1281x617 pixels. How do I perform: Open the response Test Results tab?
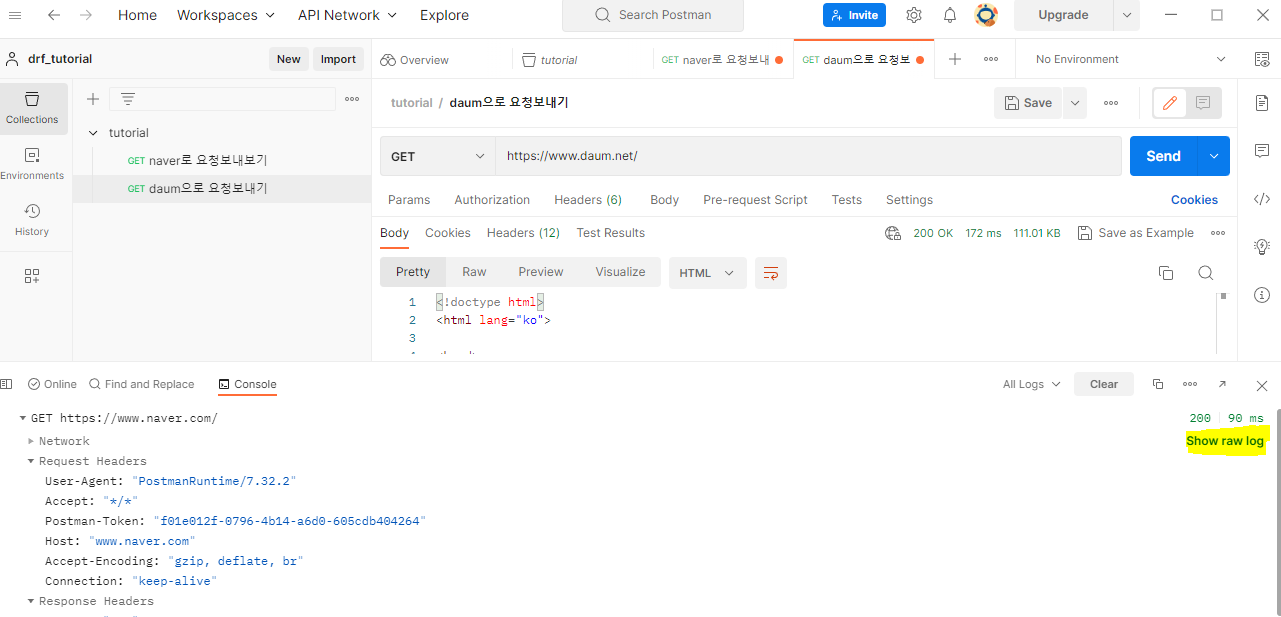point(611,233)
